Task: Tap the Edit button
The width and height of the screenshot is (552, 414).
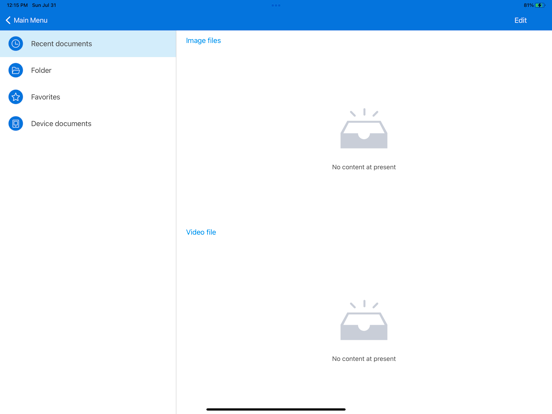Action: 520,20
